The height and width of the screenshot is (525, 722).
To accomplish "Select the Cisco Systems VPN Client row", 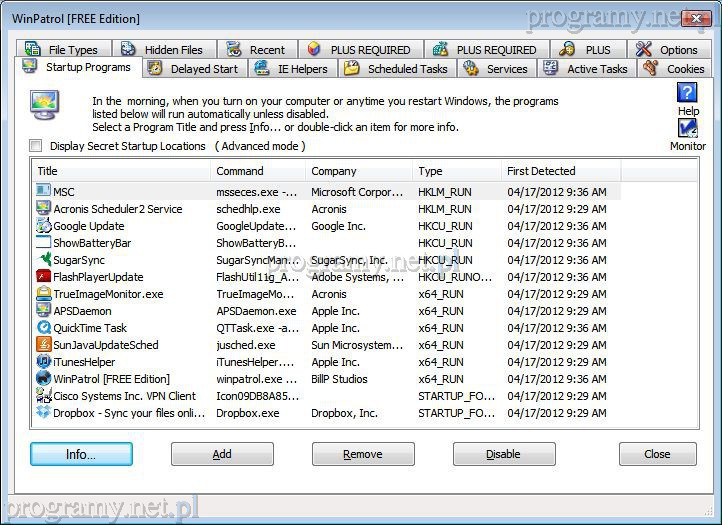I will (x=125, y=396).
